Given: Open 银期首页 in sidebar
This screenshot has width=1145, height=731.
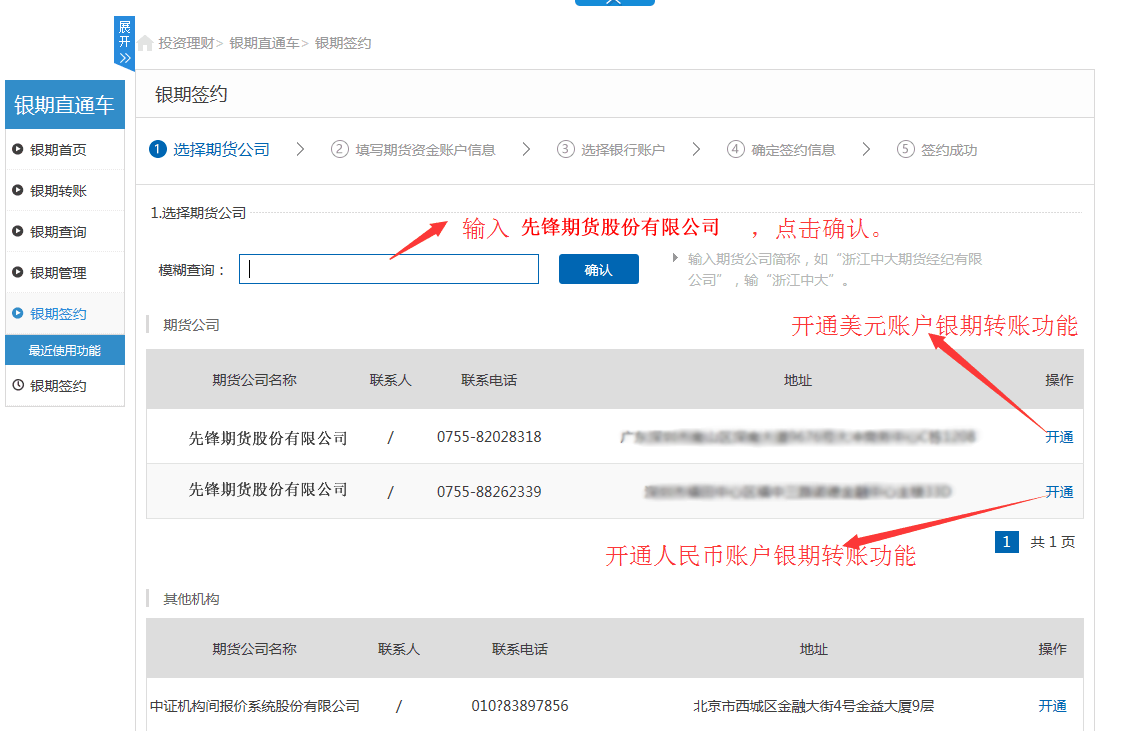Looking at the screenshot, I should click(58, 150).
